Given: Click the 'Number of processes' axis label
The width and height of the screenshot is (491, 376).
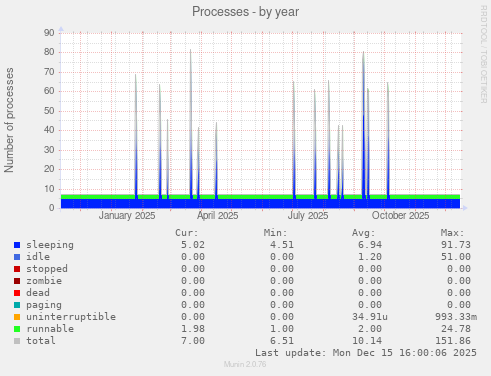Looking at the screenshot, I should click(x=9, y=120).
